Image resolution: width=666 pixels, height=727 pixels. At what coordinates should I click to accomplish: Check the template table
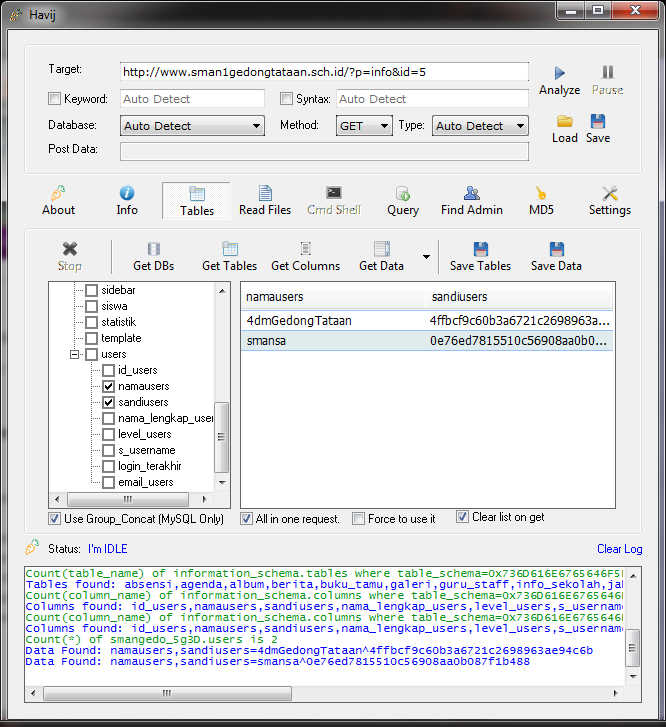click(92, 338)
